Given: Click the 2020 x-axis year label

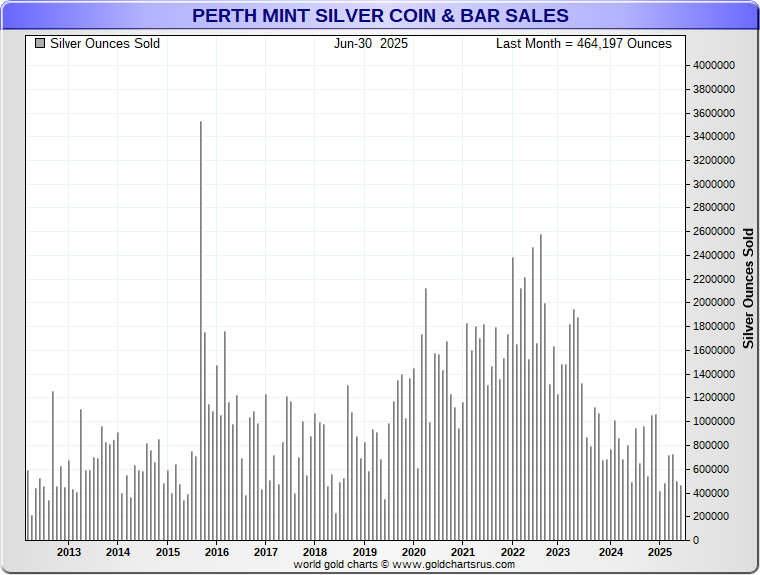Looking at the screenshot, I should pos(413,552).
